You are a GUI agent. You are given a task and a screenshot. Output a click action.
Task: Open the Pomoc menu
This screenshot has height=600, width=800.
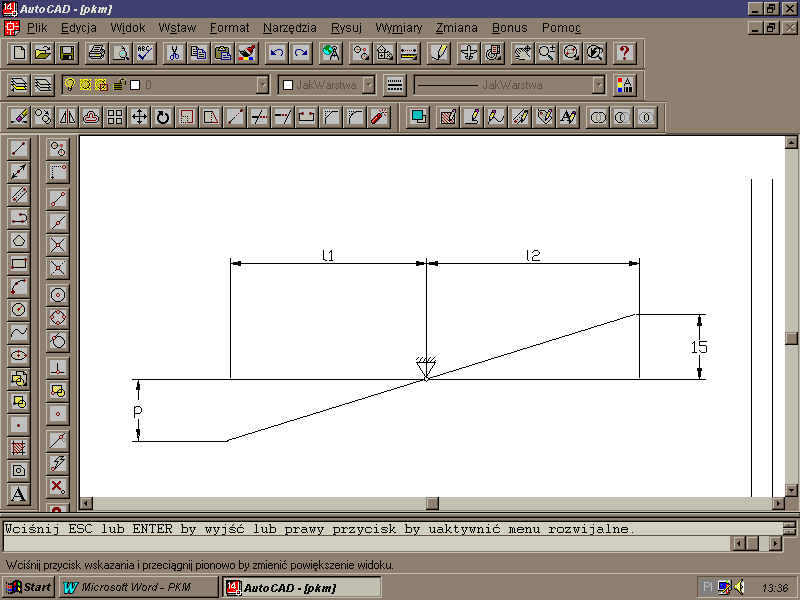tap(561, 28)
